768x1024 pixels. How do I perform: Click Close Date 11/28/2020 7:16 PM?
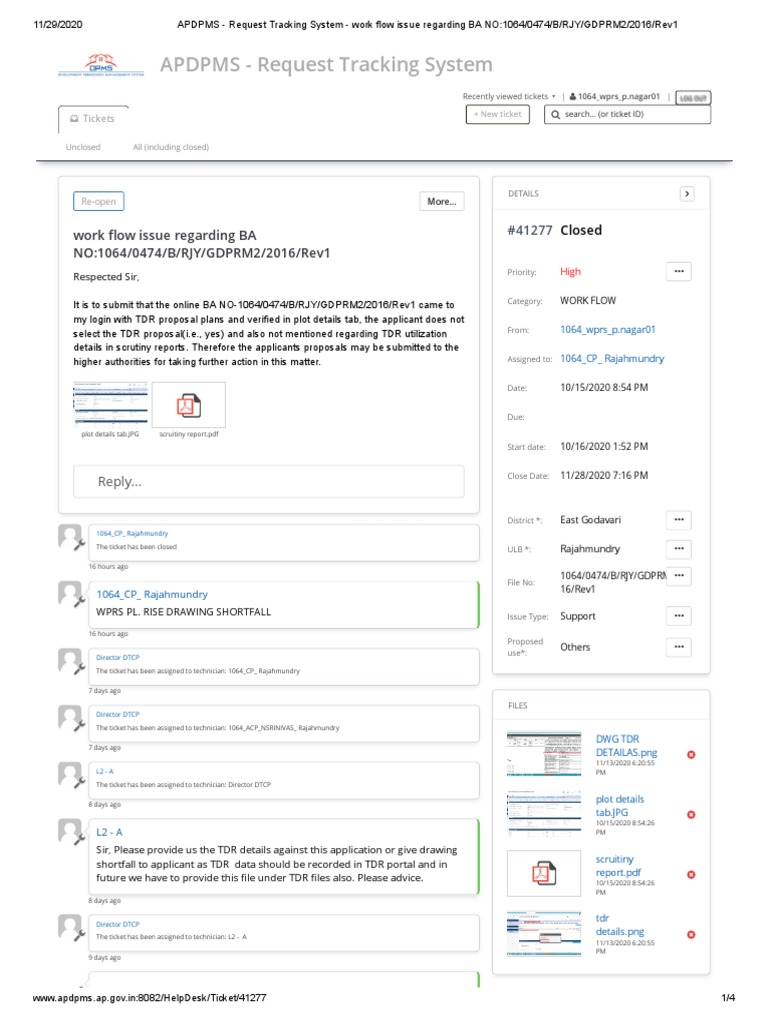(x=604, y=475)
